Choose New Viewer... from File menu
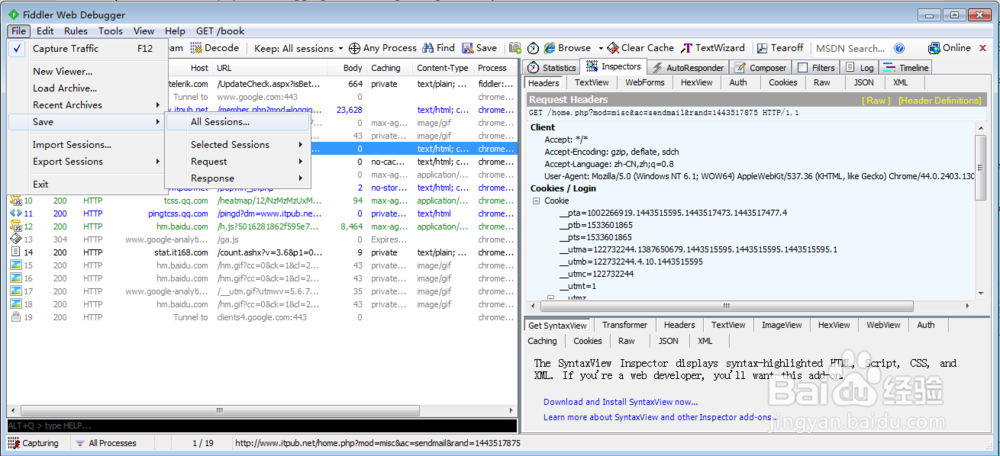The height and width of the screenshot is (456, 1000). coord(88,71)
